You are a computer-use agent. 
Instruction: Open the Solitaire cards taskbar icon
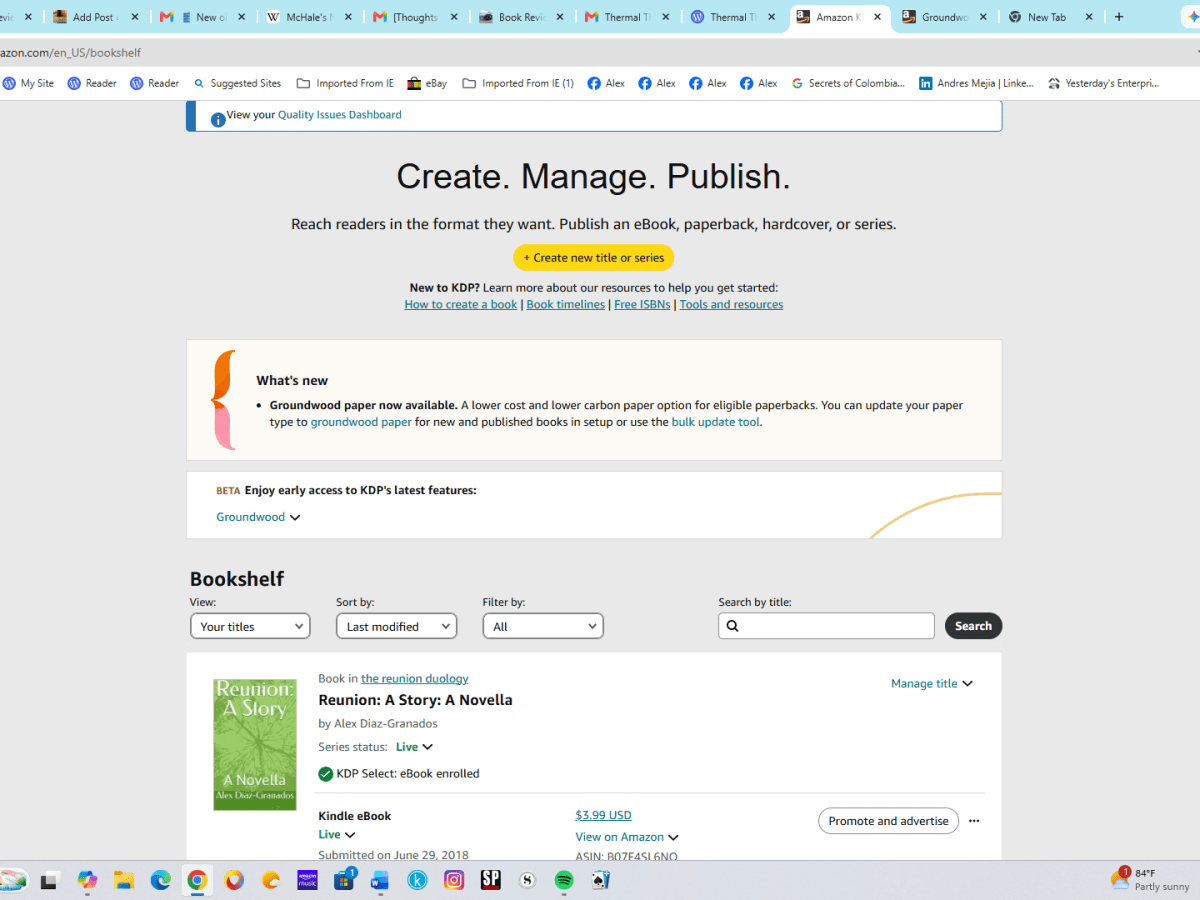point(600,880)
